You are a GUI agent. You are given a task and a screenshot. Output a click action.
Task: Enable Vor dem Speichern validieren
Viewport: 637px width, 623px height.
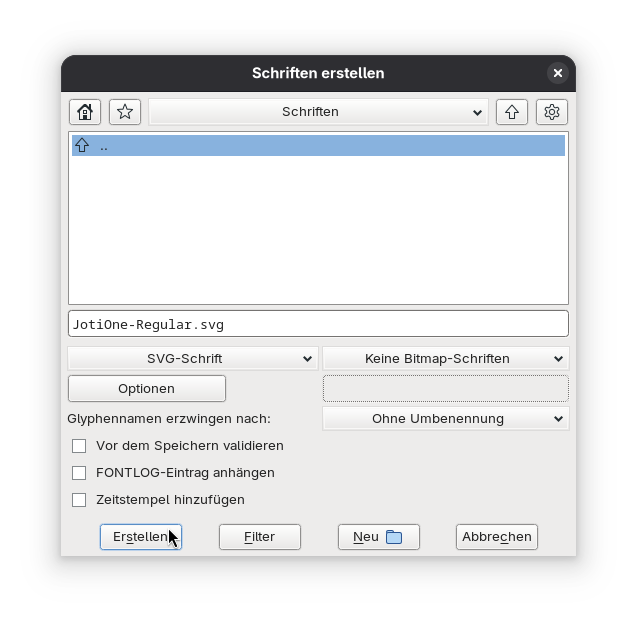(x=79, y=446)
